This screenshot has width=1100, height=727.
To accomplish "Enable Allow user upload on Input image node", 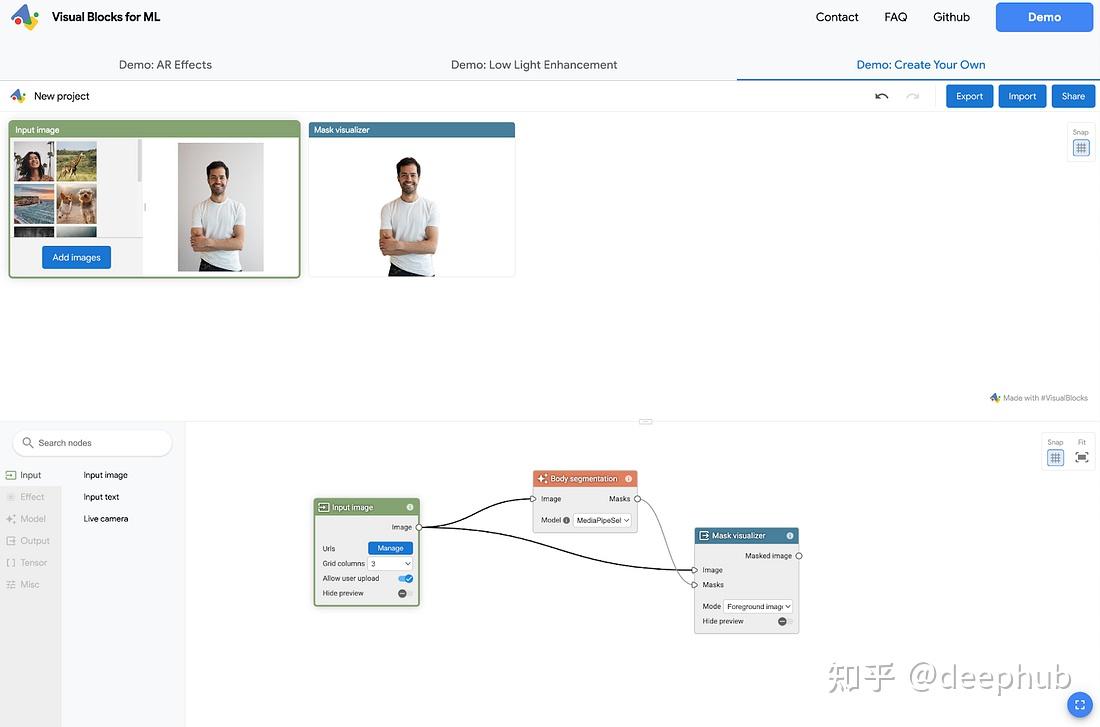I will (x=404, y=578).
